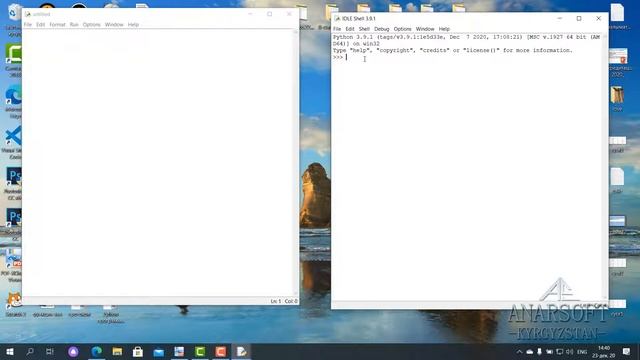This screenshot has height=360, width=640.
Task: Open Task View from taskbar
Action: pyautogui.click(x=50, y=351)
